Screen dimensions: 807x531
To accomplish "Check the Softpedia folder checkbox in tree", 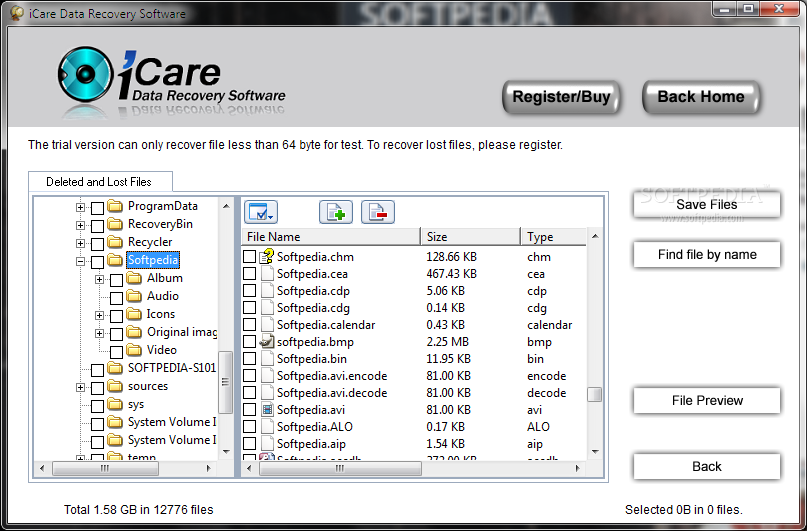I will 97,261.
